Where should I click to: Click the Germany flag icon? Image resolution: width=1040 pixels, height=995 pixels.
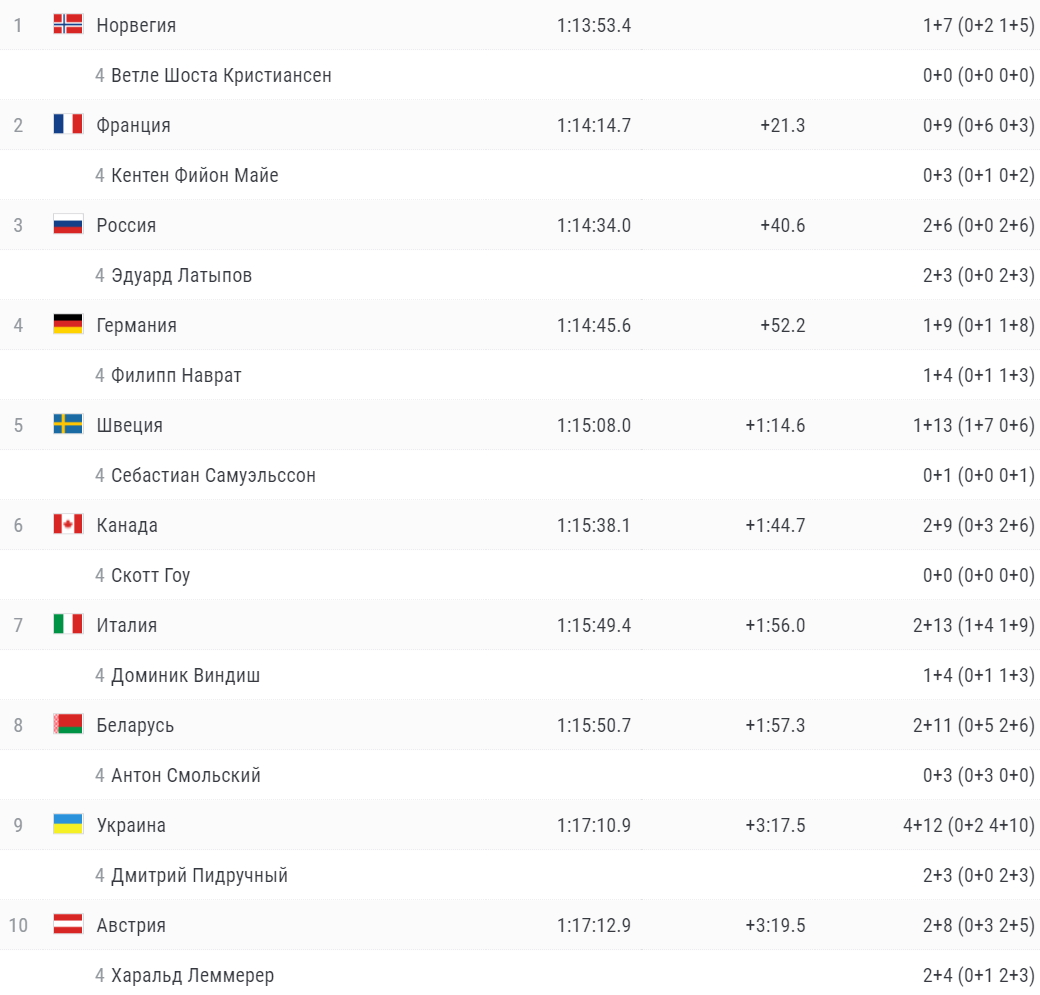point(68,325)
